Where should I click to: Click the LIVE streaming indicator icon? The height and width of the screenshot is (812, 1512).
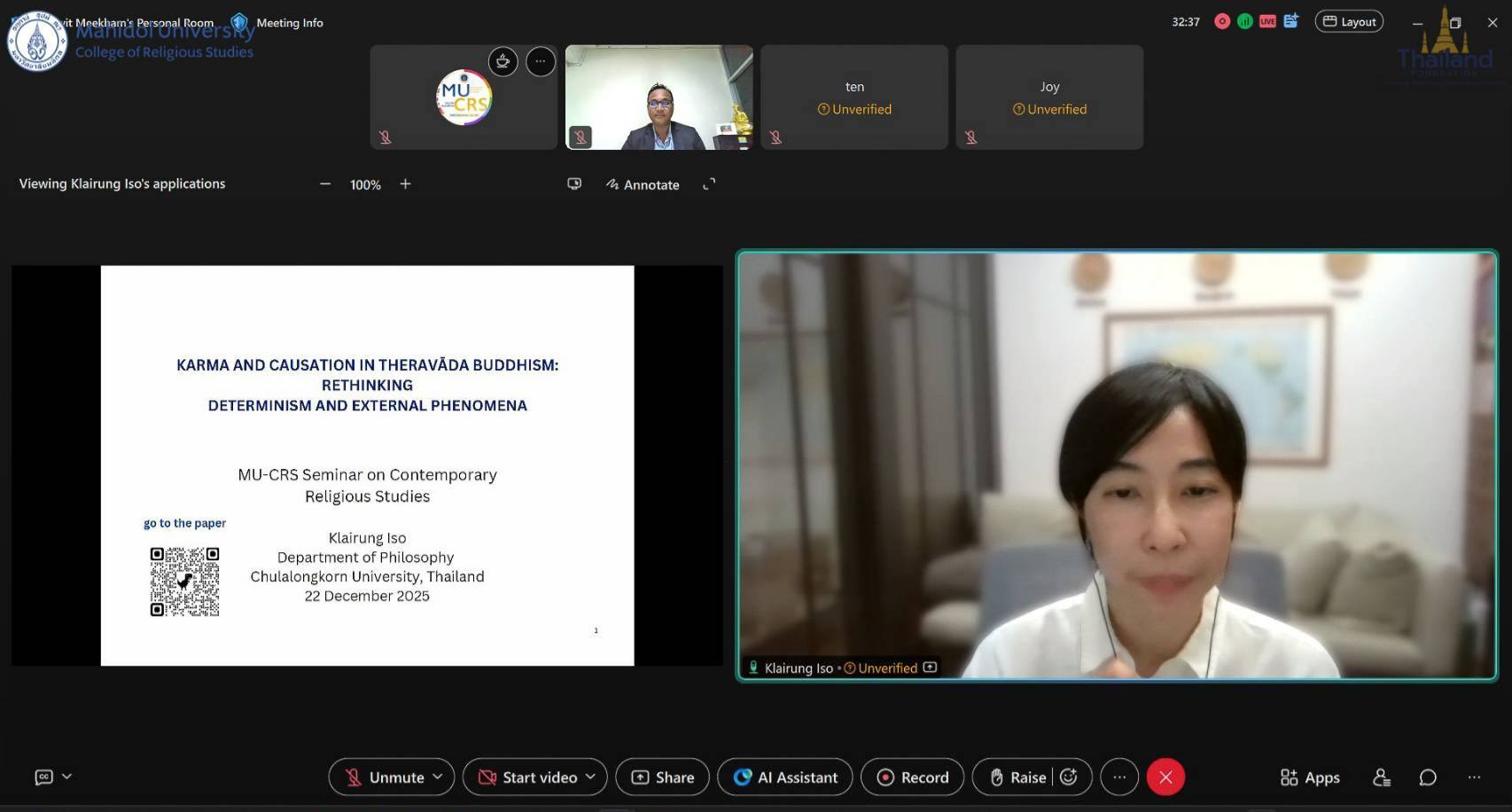pos(1267,22)
